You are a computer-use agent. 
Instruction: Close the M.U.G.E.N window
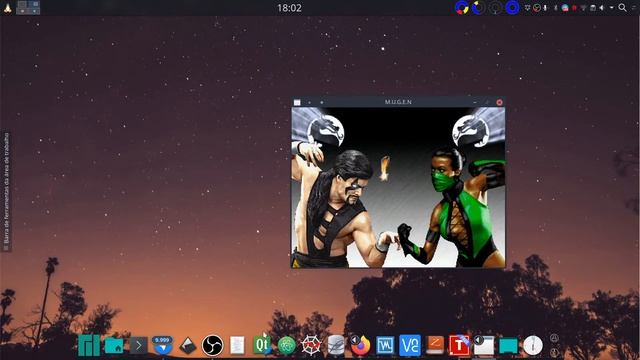[499, 102]
